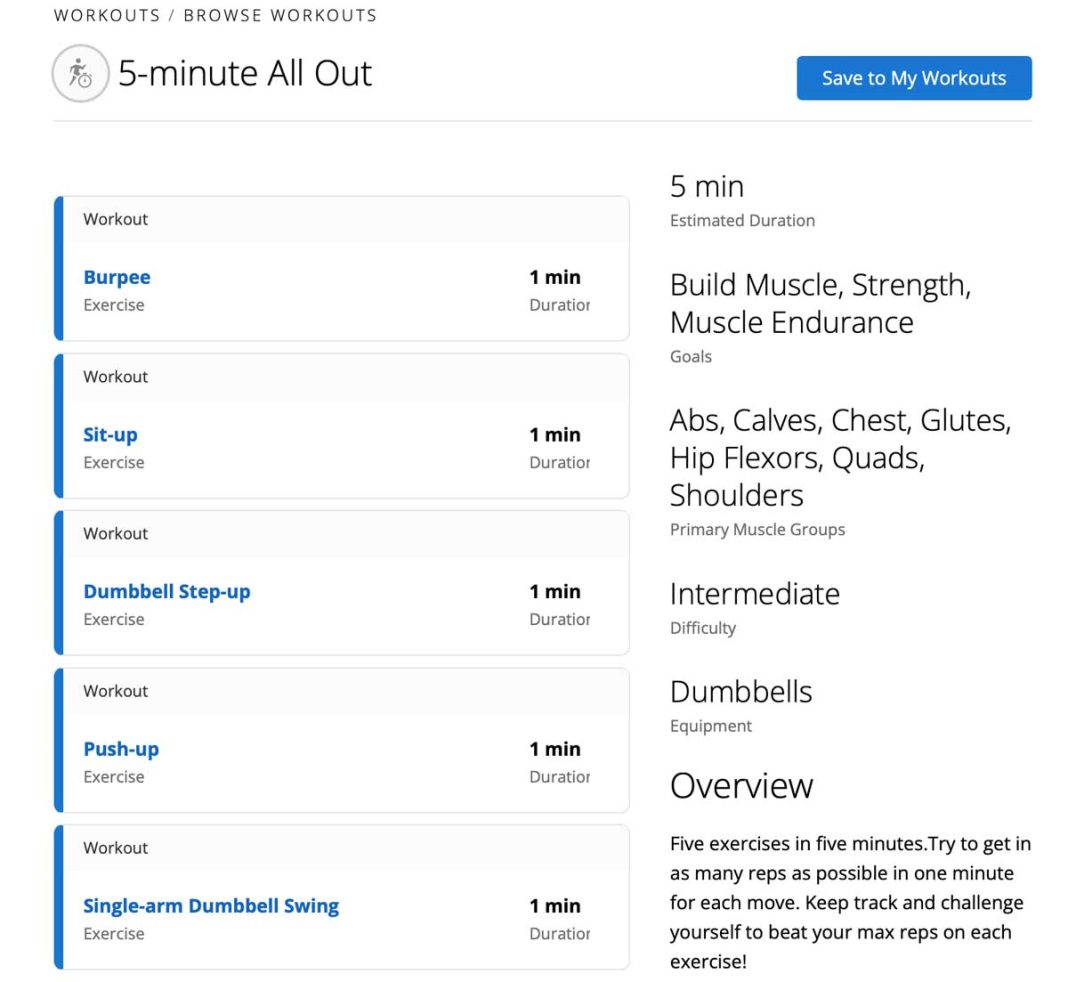Go to WORKOUTS via the breadcrumb

pos(106,15)
